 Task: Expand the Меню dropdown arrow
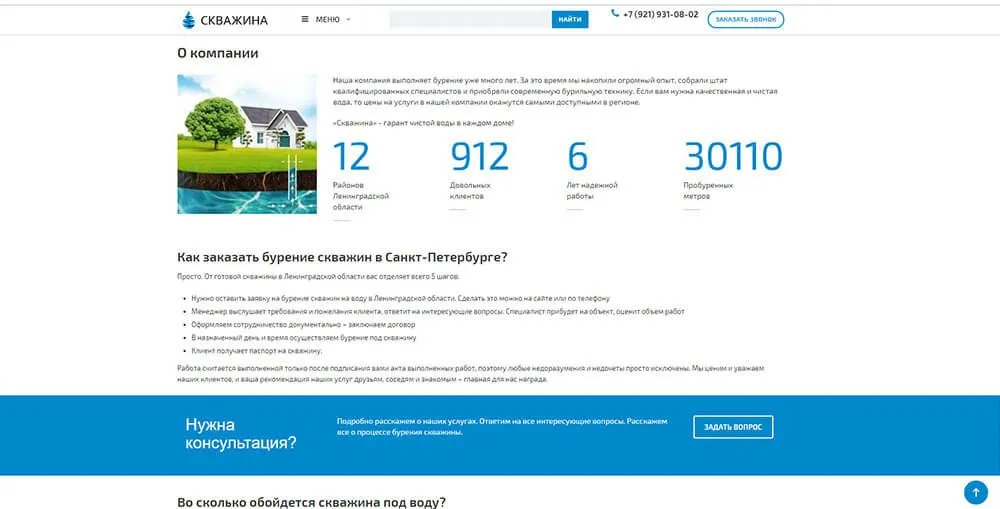(348, 19)
